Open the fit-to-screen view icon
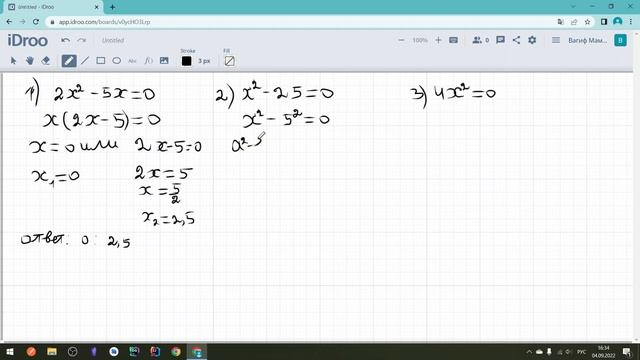The image size is (640, 360). point(453,40)
